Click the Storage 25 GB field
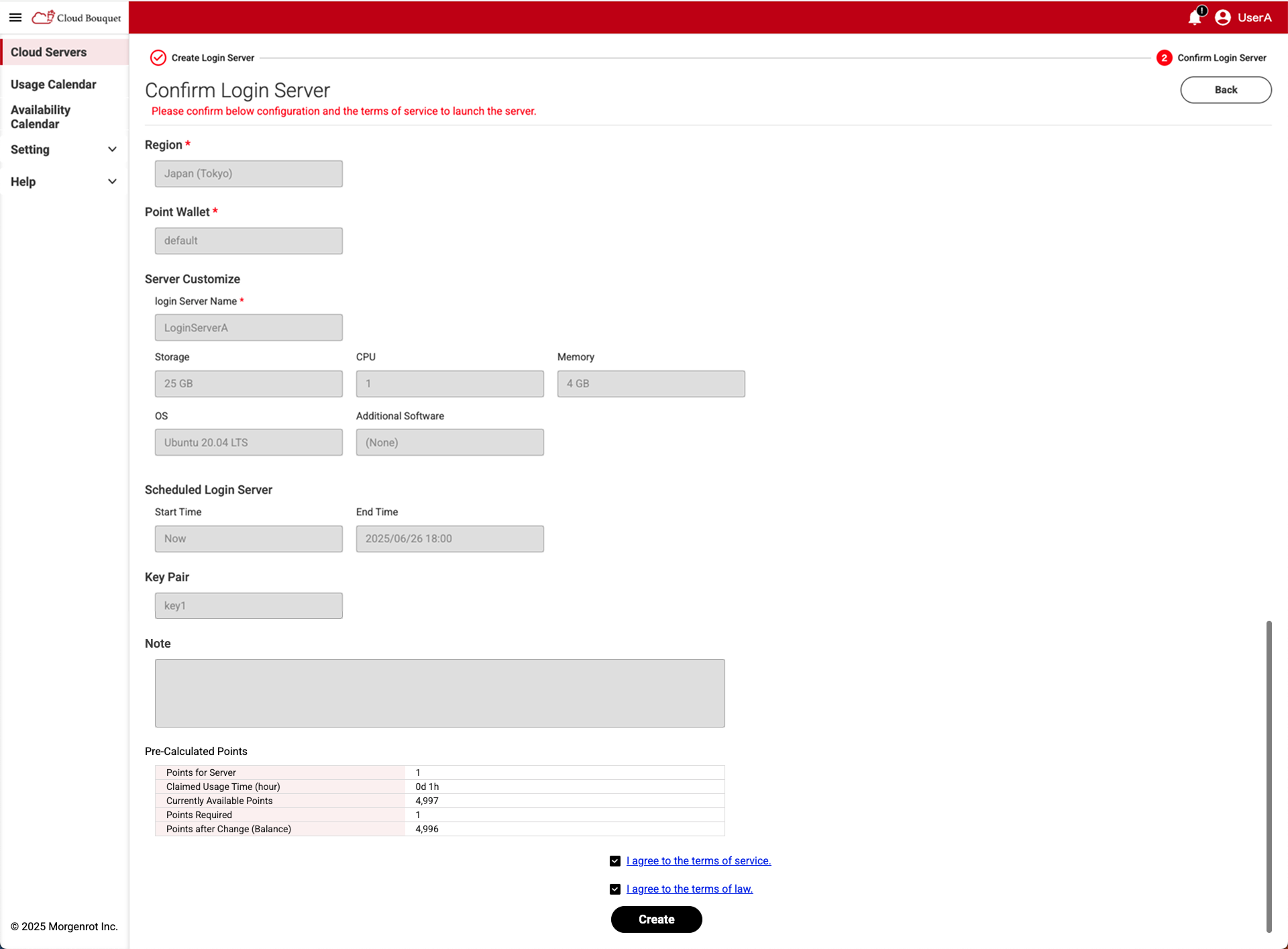 click(249, 384)
